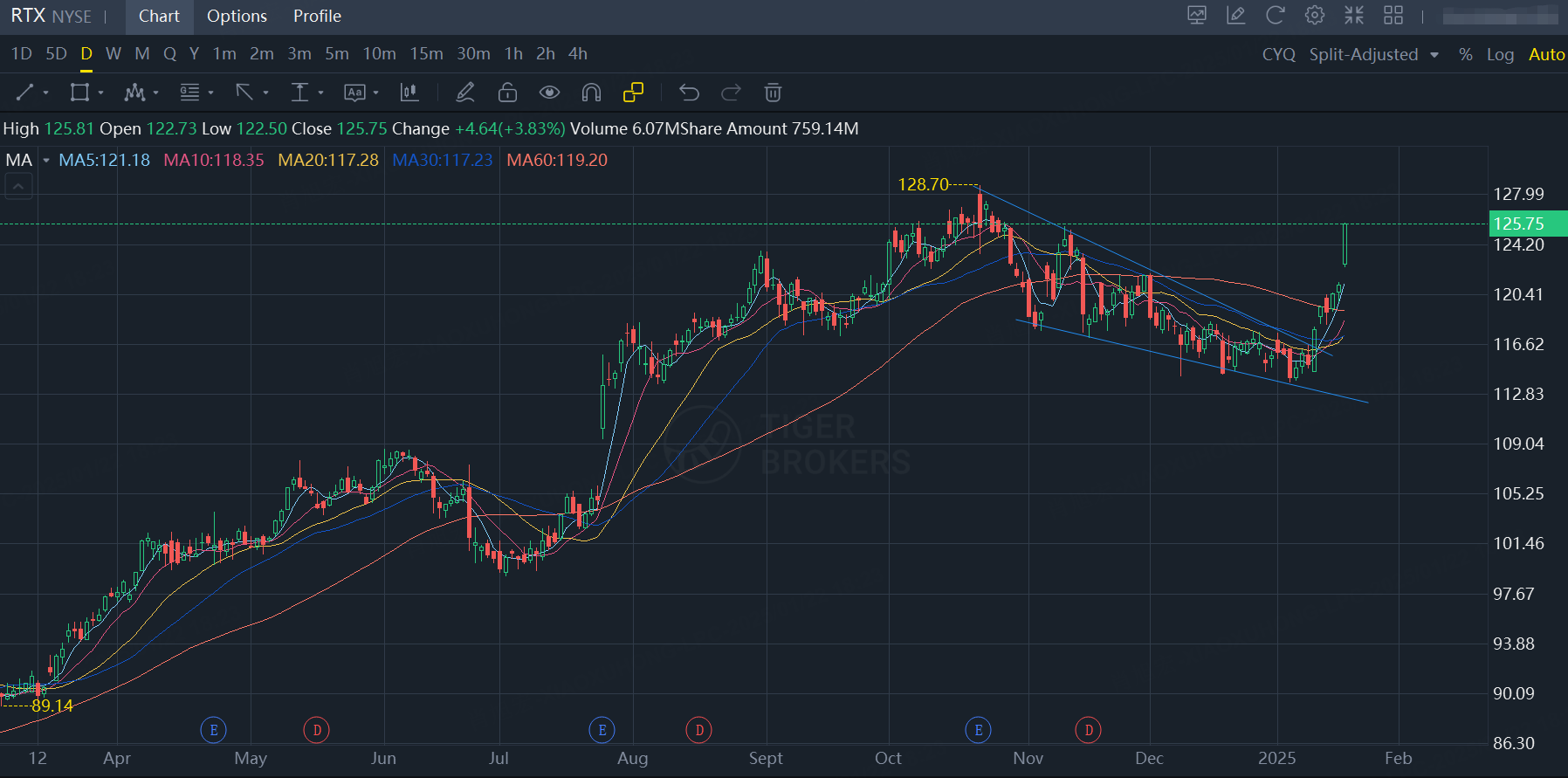Click the dividend D marker after November

[1089, 730]
